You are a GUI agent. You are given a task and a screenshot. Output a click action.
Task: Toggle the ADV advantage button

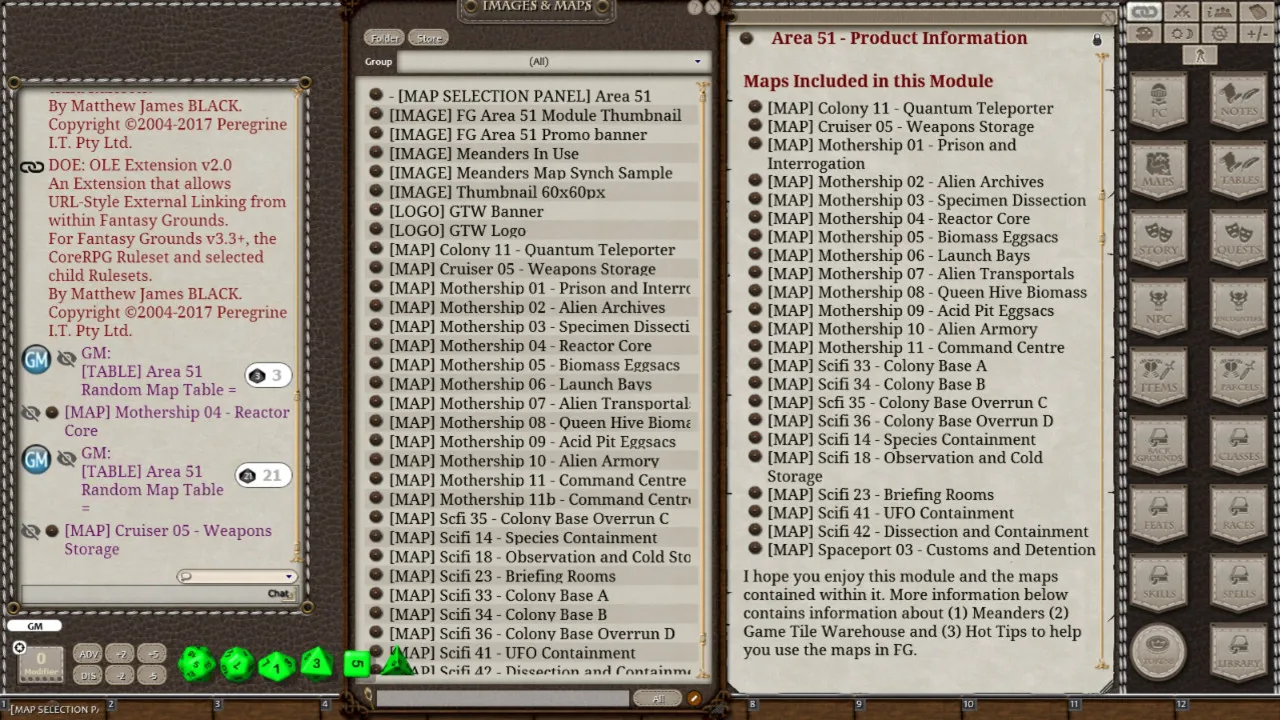click(88, 655)
